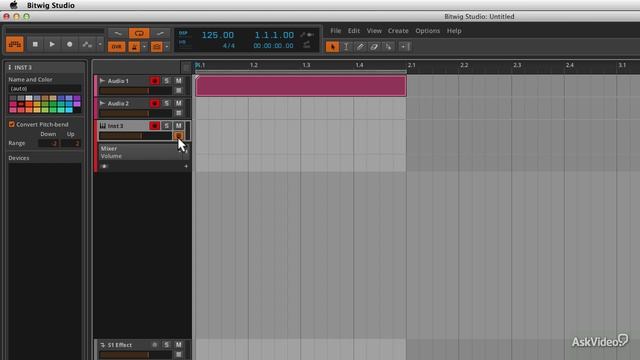640x360 pixels.
Task: Set pitch-bend Up range value
Action: [71, 143]
